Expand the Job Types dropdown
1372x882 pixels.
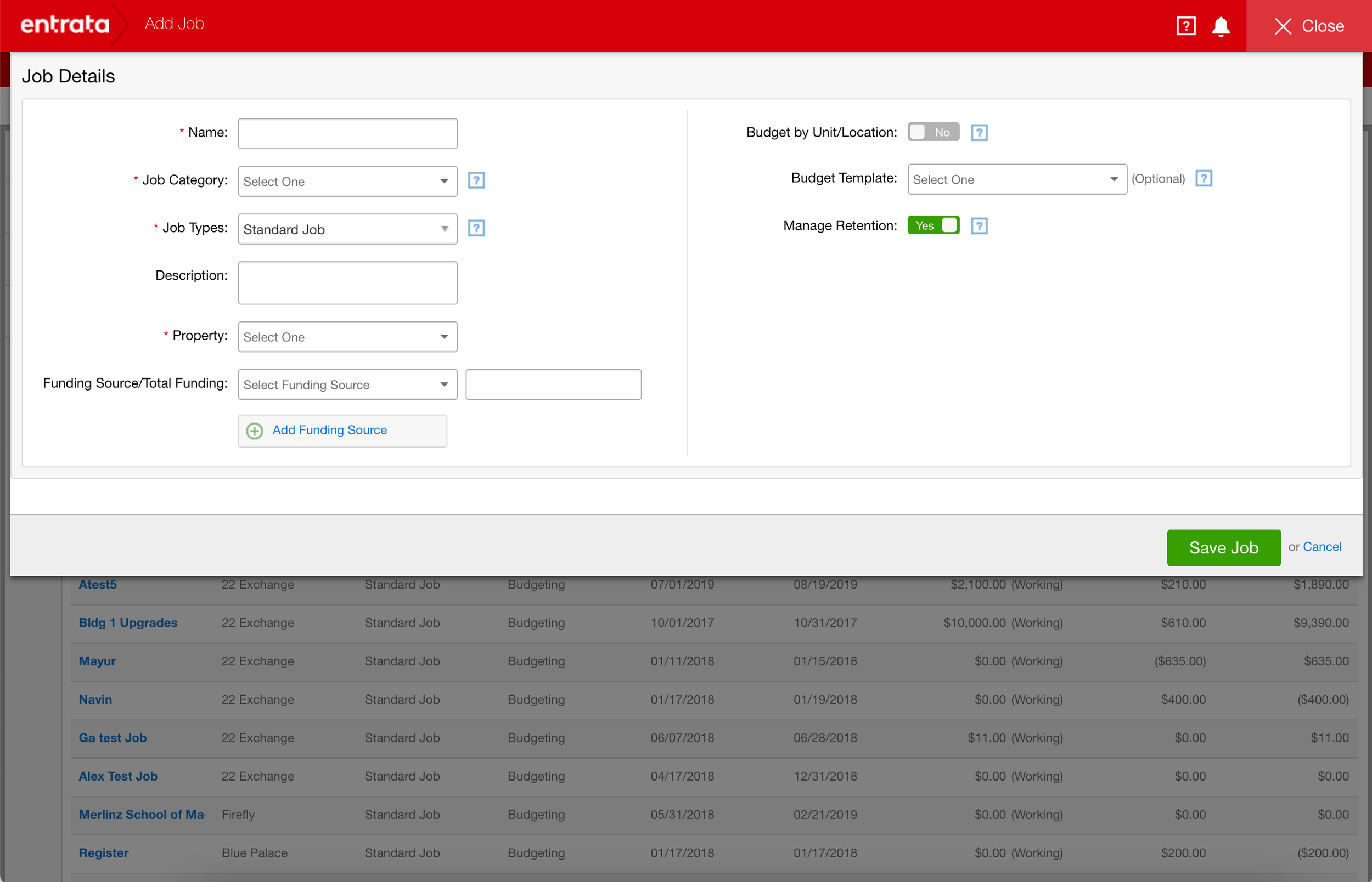click(347, 229)
